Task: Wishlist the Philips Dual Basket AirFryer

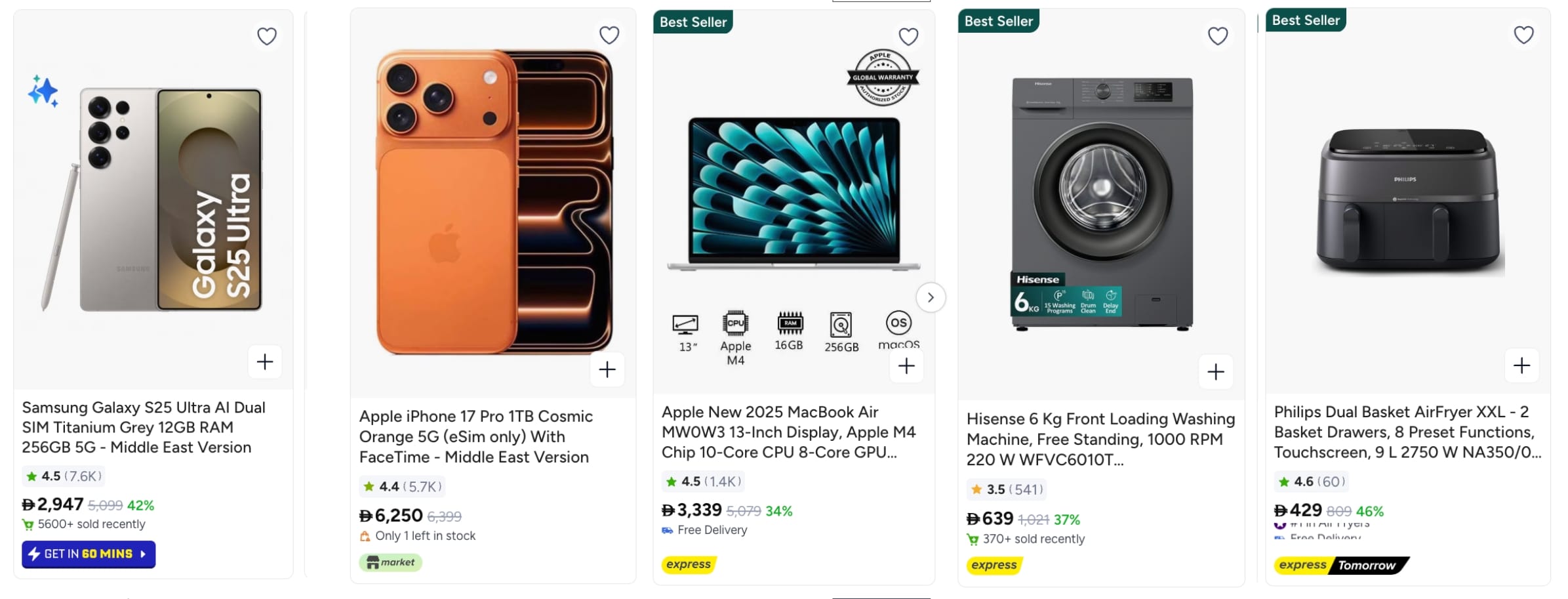Action: (x=1523, y=35)
